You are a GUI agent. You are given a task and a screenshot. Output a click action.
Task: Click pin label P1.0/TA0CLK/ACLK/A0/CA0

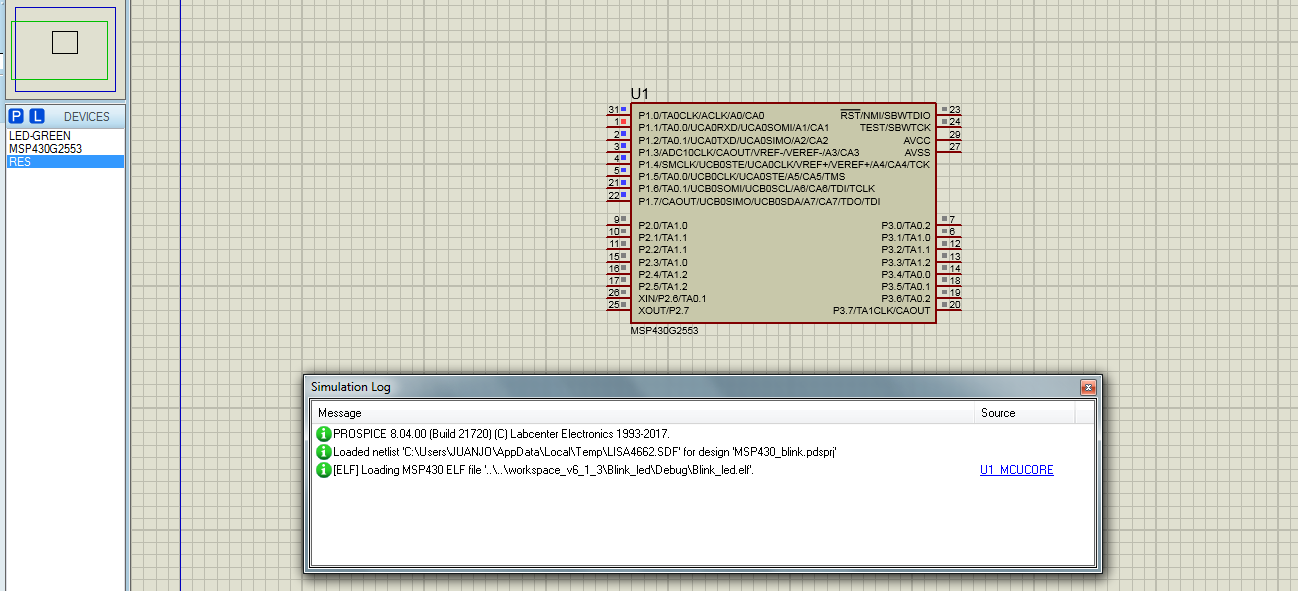701,116
